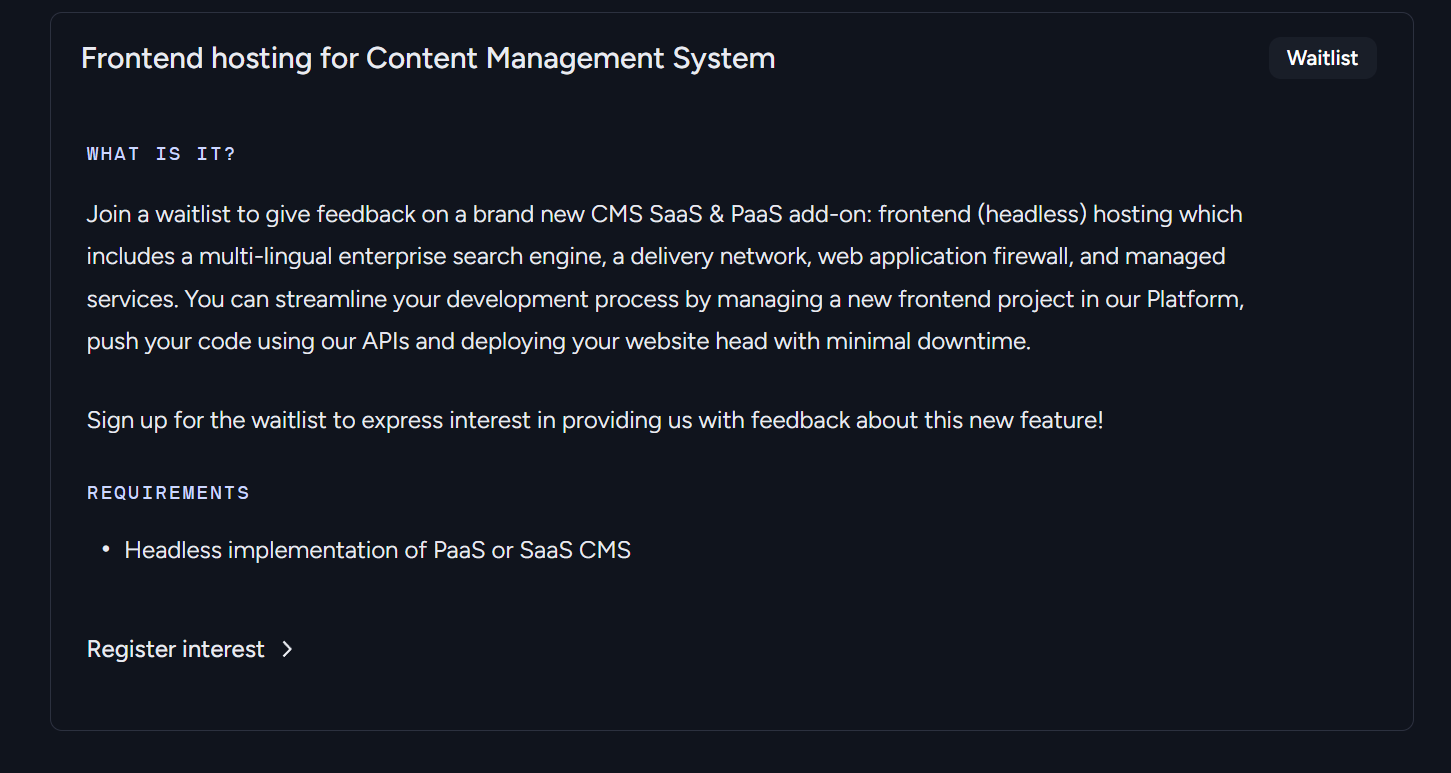Click the word 'APIs' in the description
Image resolution: width=1451 pixels, height=773 pixels.
point(385,341)
